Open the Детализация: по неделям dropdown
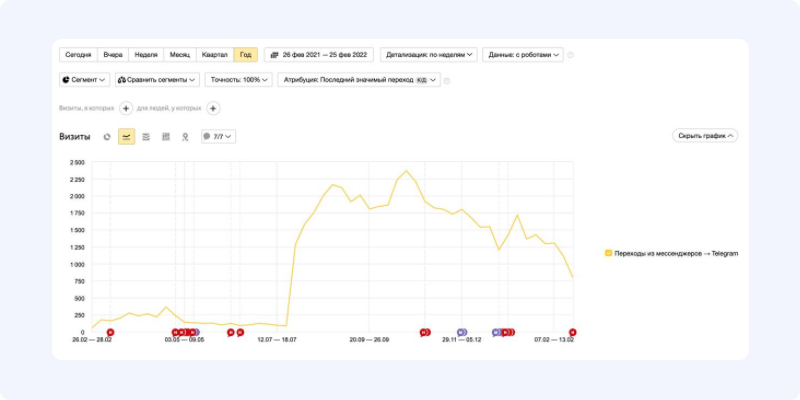 429,55
